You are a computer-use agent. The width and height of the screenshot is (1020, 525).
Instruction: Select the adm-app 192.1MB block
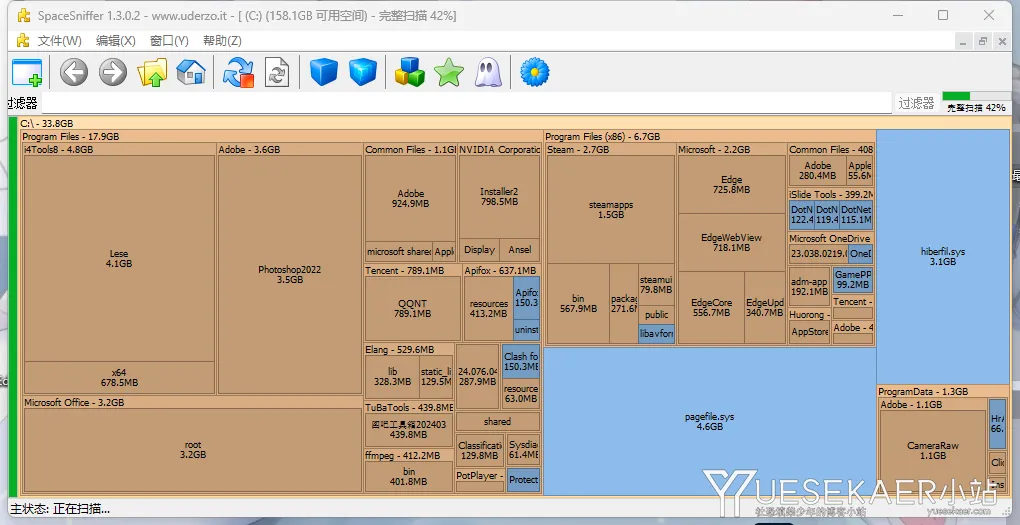coord(809,286)
